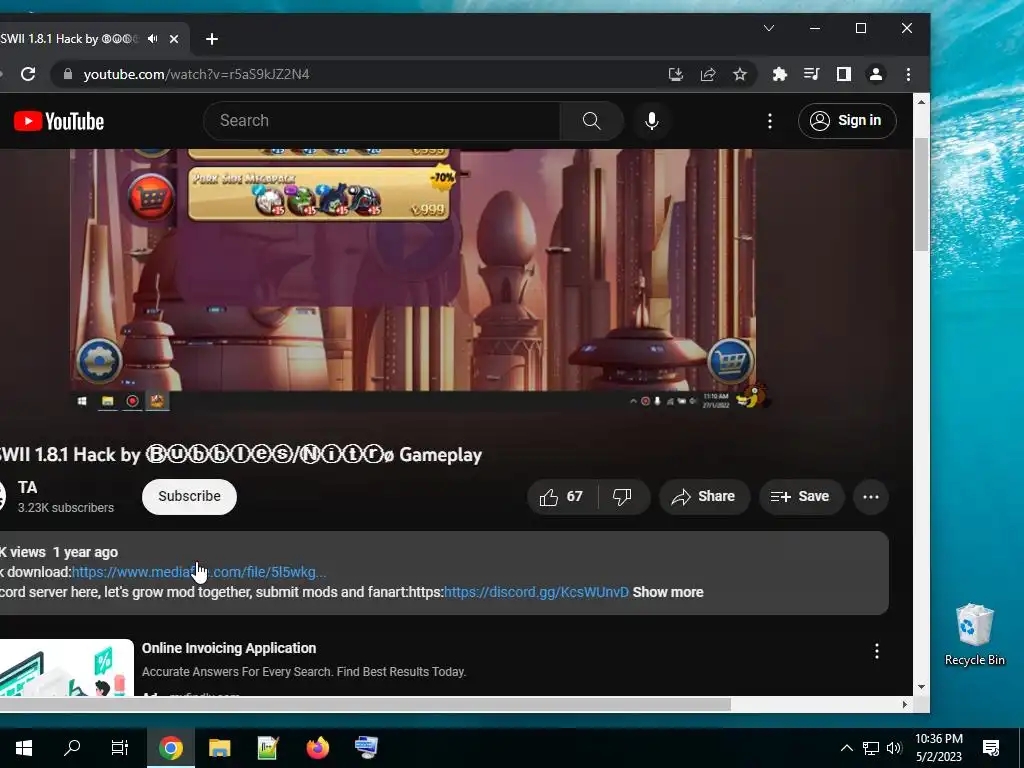
Task: Close the current YouTube tab
Action: pos(174,39)
